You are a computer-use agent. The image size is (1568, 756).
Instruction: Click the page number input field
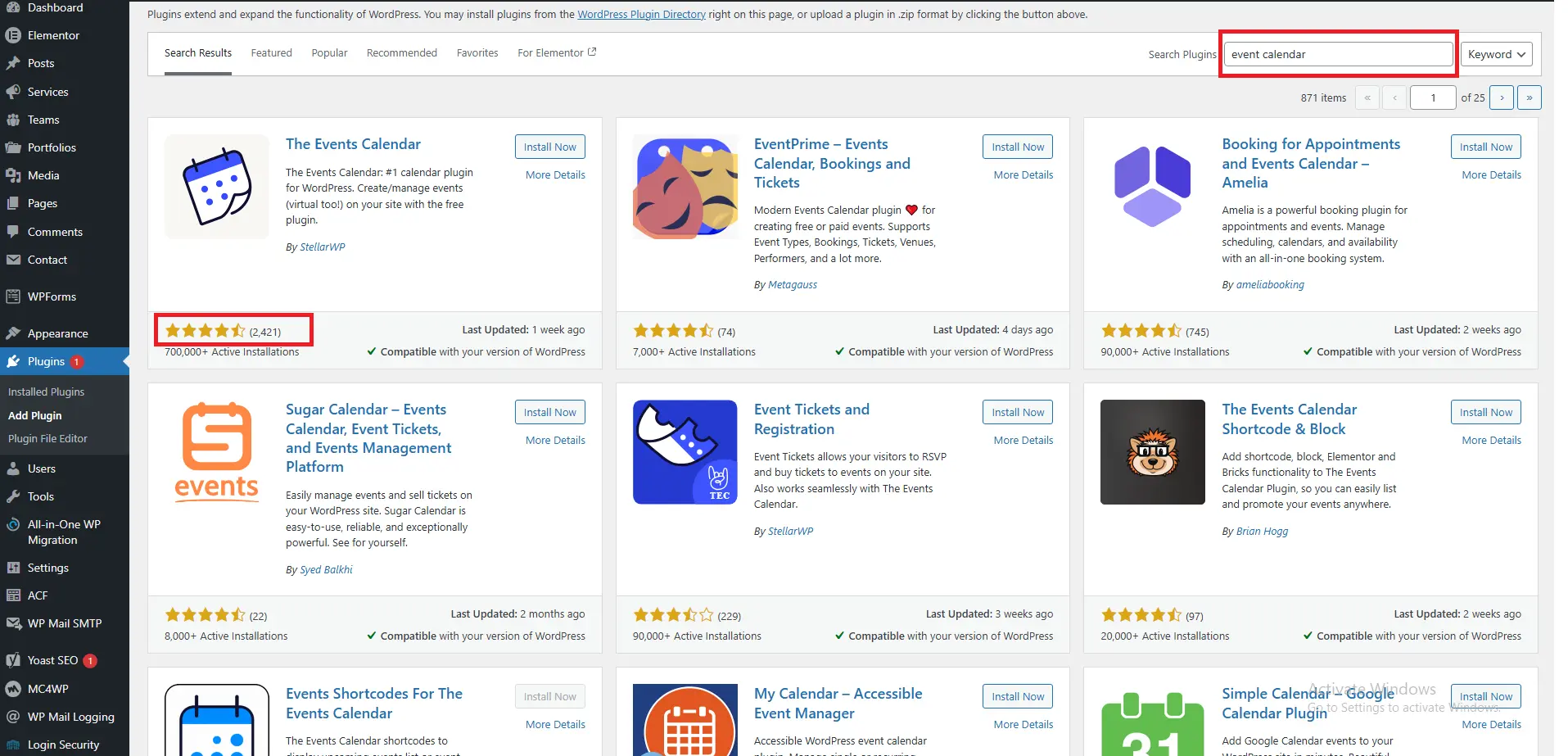pos(1432,97)
